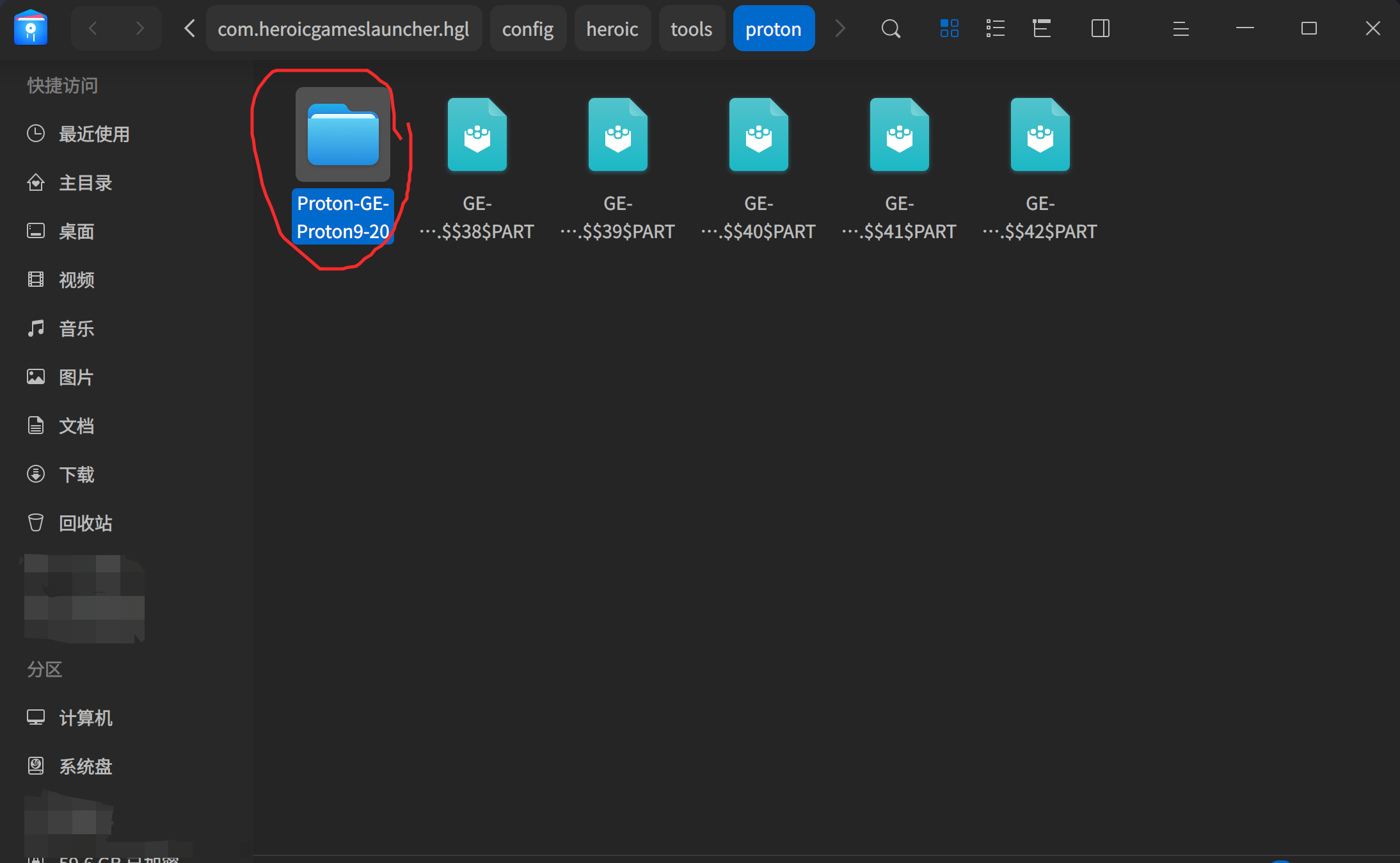Viewport: 1400px width, 863px height.
Task: Select the $$42$PART file
Action: [x=1040, y=169]
